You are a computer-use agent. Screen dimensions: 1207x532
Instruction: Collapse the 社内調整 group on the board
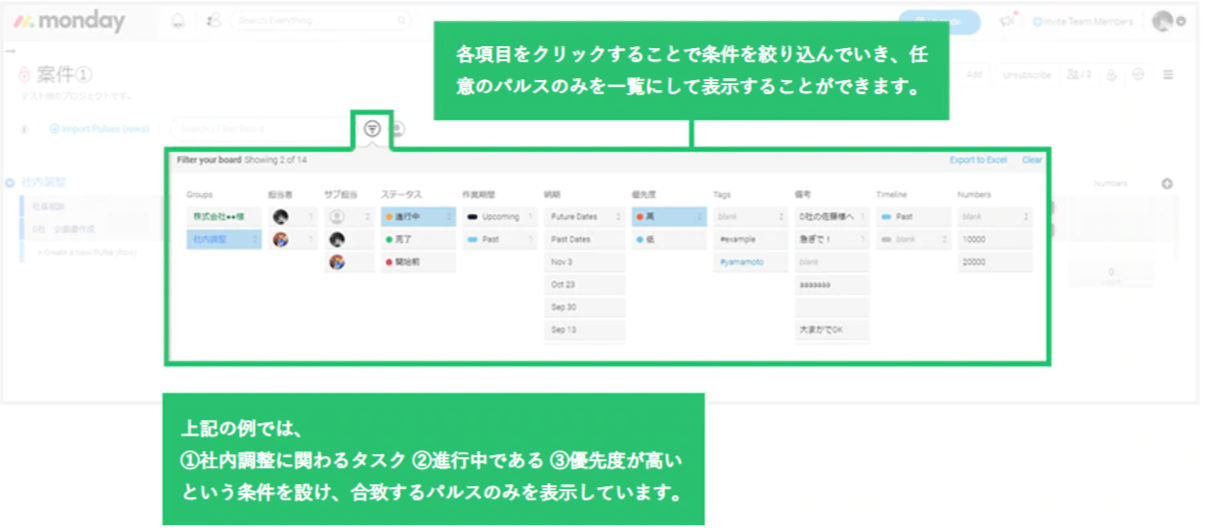tap(10, 183)
